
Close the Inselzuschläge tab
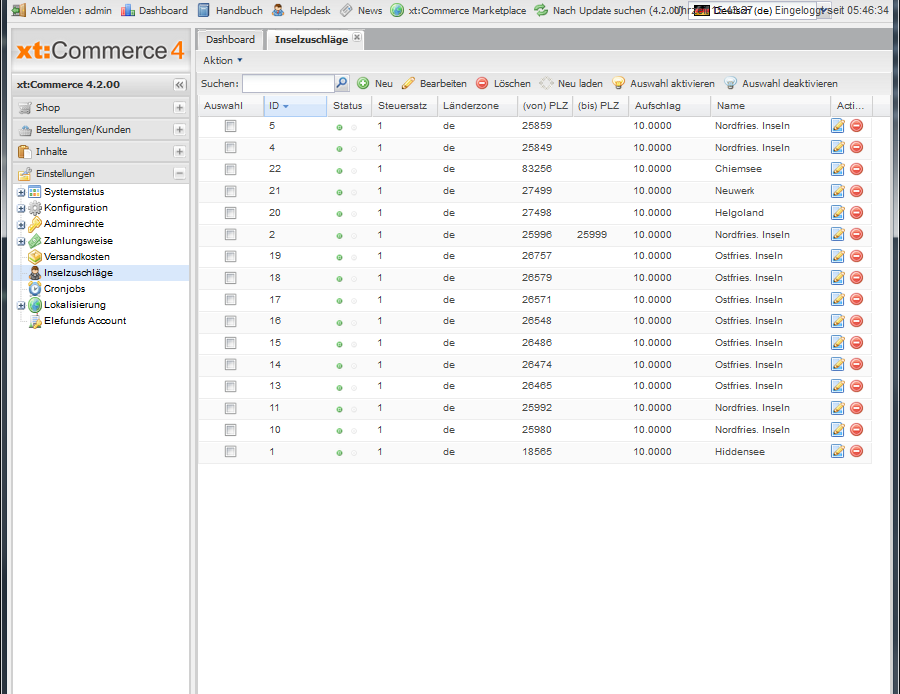coord(357,38)
